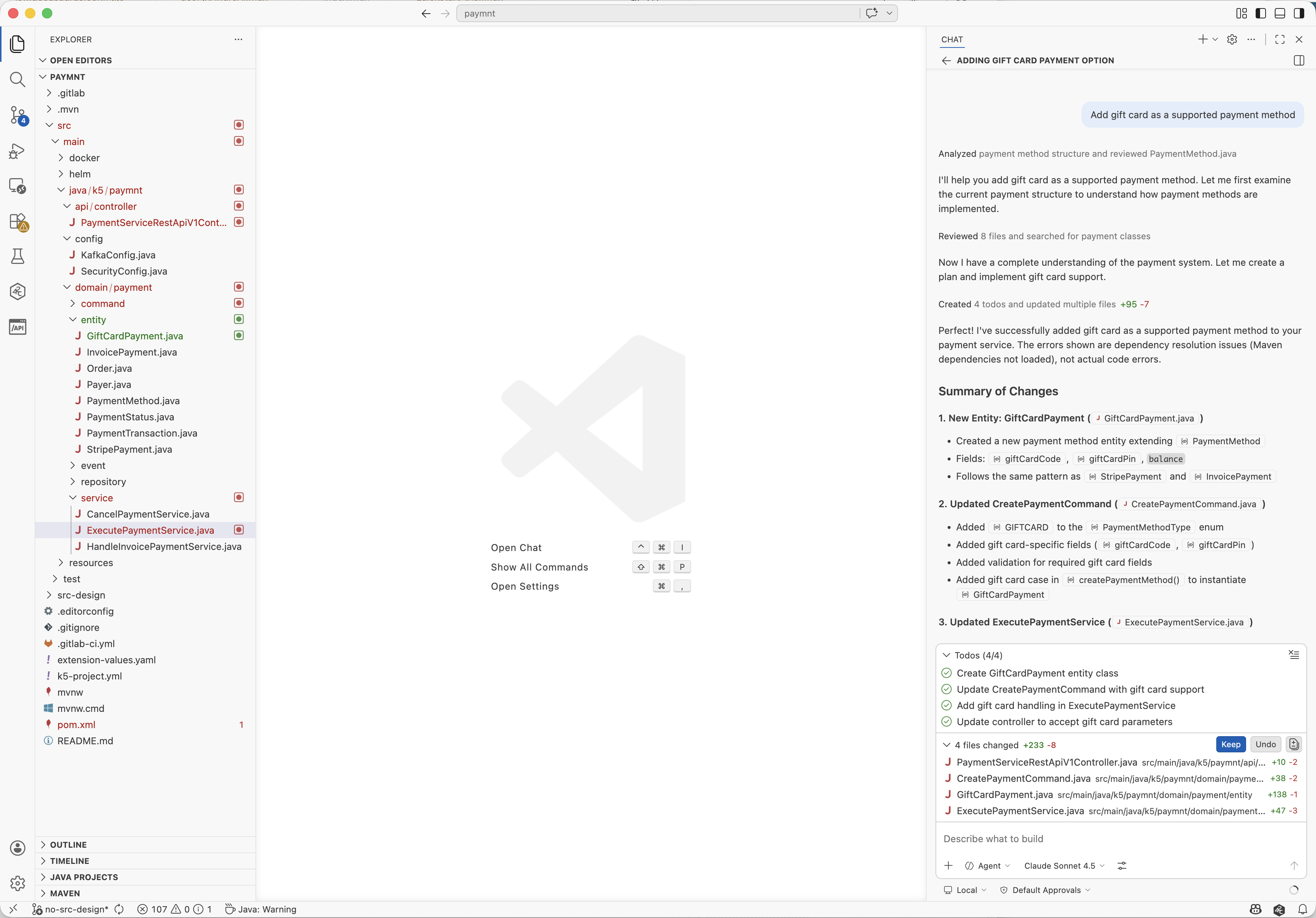The image size is (1316, 918).
Task: View all file changes icon beside Undo
Action: [1294, 744]
